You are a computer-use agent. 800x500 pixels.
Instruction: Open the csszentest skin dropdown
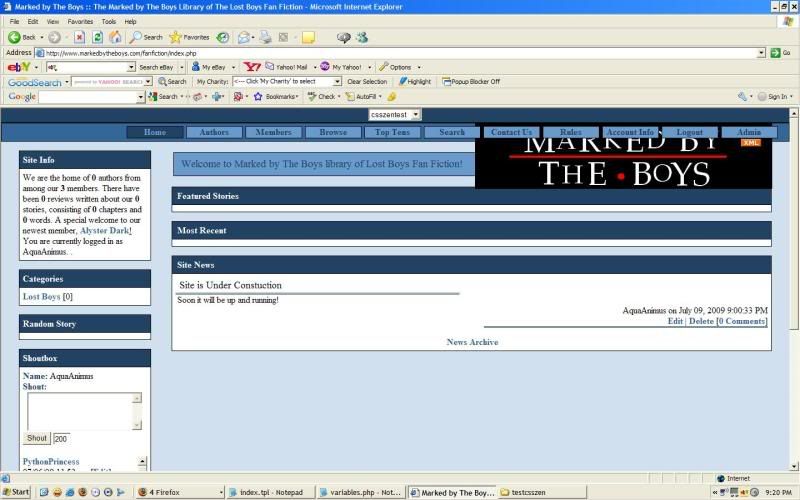tap(394, 115)
